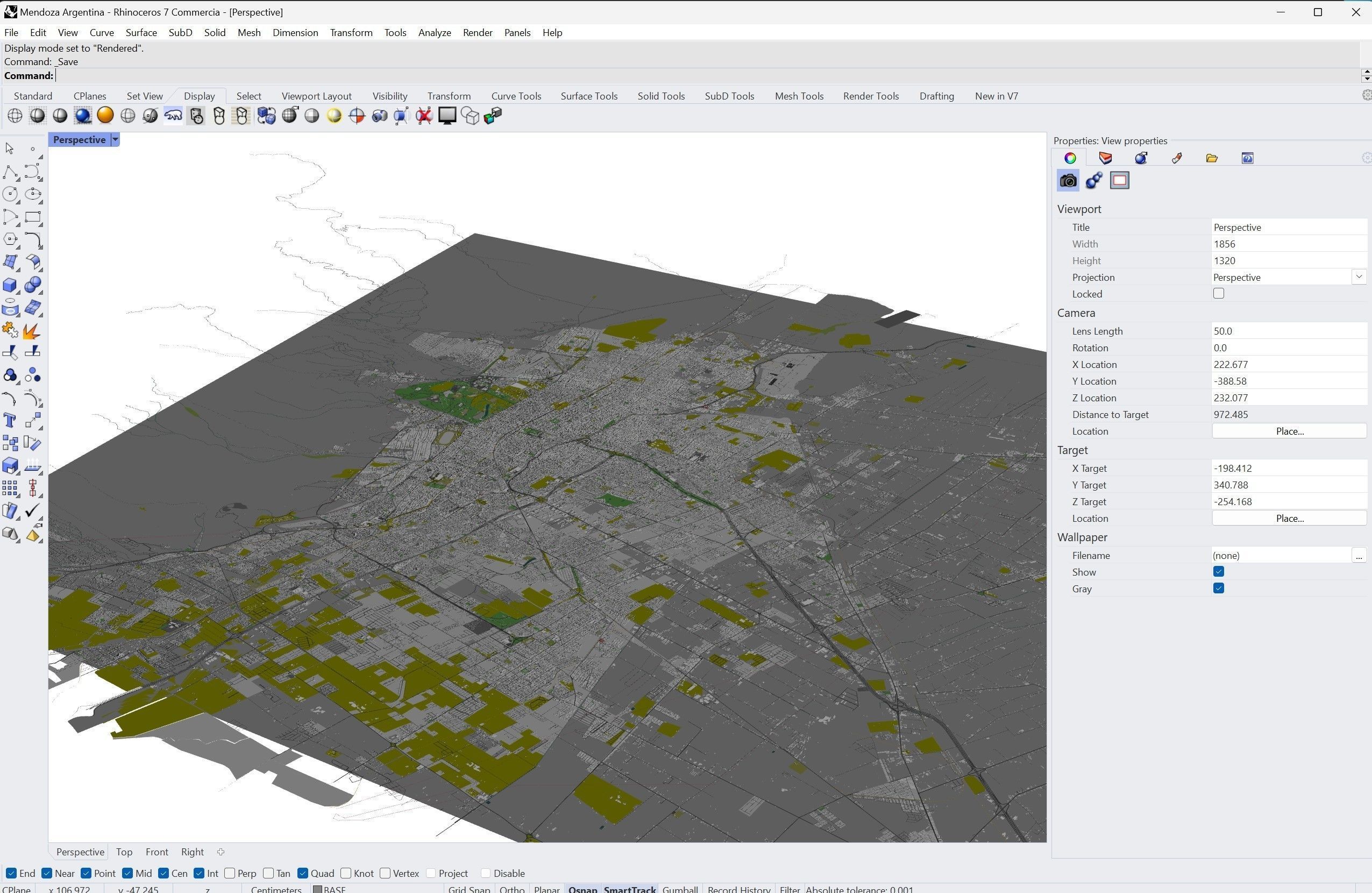
Task: Click the Object color wheel icon in Properties
Action: [1070, 158]
